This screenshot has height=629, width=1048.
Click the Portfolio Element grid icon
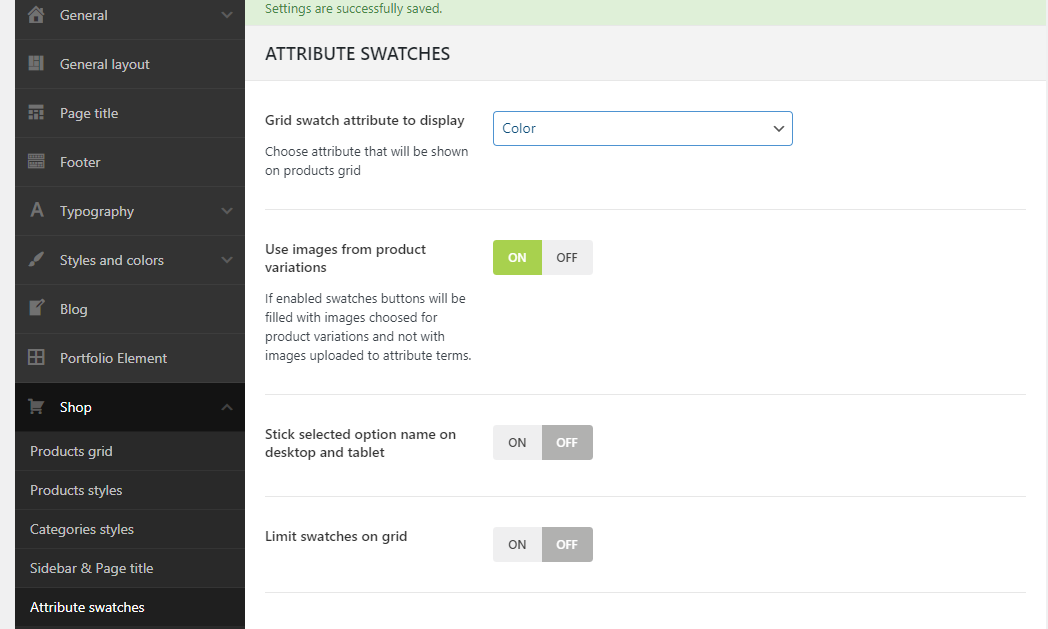tap(37, 358)
